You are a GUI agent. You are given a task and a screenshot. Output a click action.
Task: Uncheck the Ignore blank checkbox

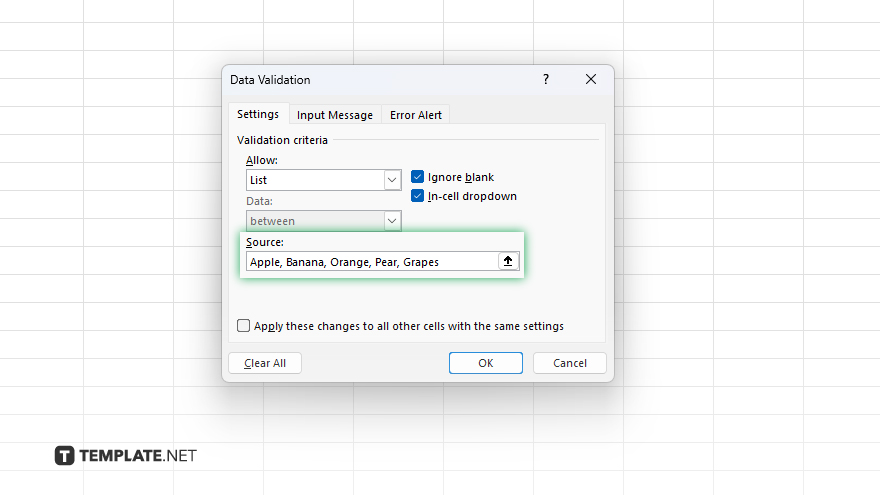418,177
